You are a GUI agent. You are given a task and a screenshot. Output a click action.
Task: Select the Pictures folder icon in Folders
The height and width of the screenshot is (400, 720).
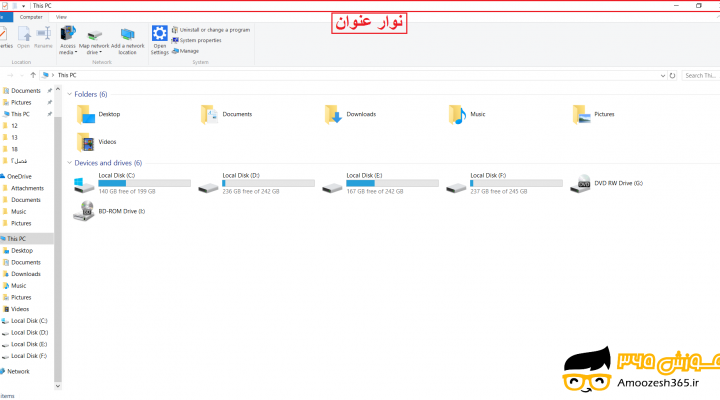581,114
